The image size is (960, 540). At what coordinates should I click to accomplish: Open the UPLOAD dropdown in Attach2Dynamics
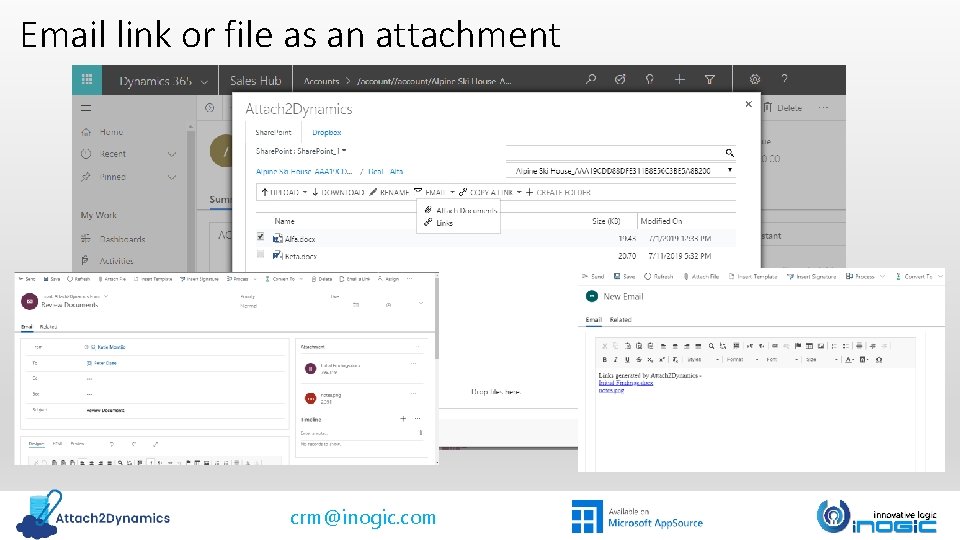point(283,192)
